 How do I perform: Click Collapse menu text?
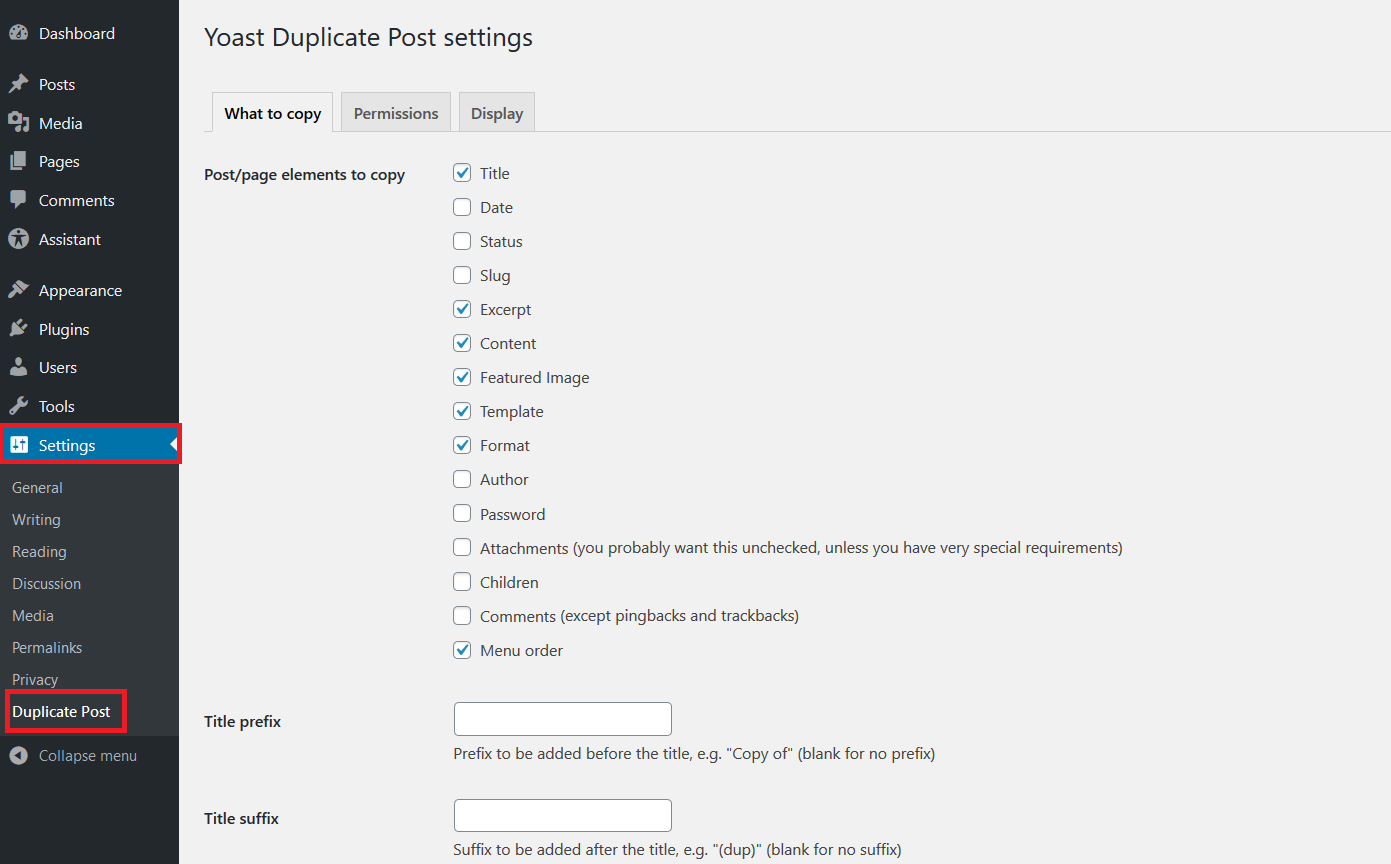(x=88, y=755)
